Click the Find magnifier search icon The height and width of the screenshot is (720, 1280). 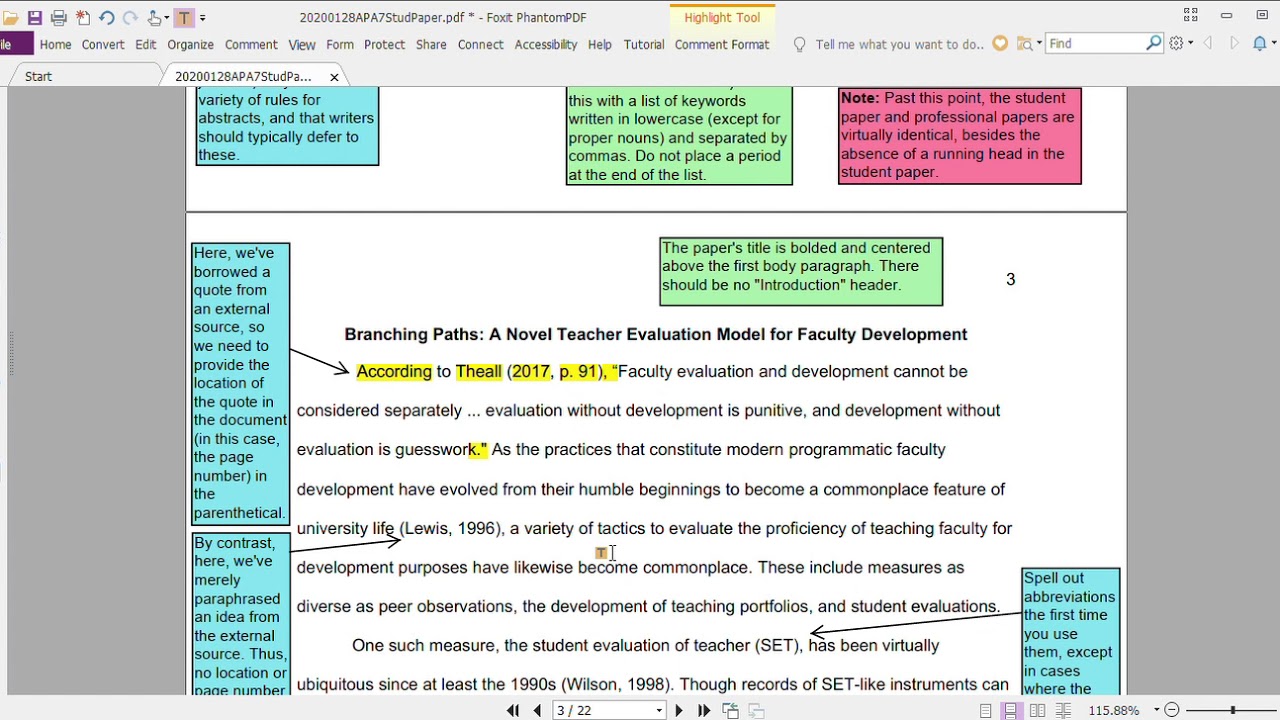pos(1153,43)
